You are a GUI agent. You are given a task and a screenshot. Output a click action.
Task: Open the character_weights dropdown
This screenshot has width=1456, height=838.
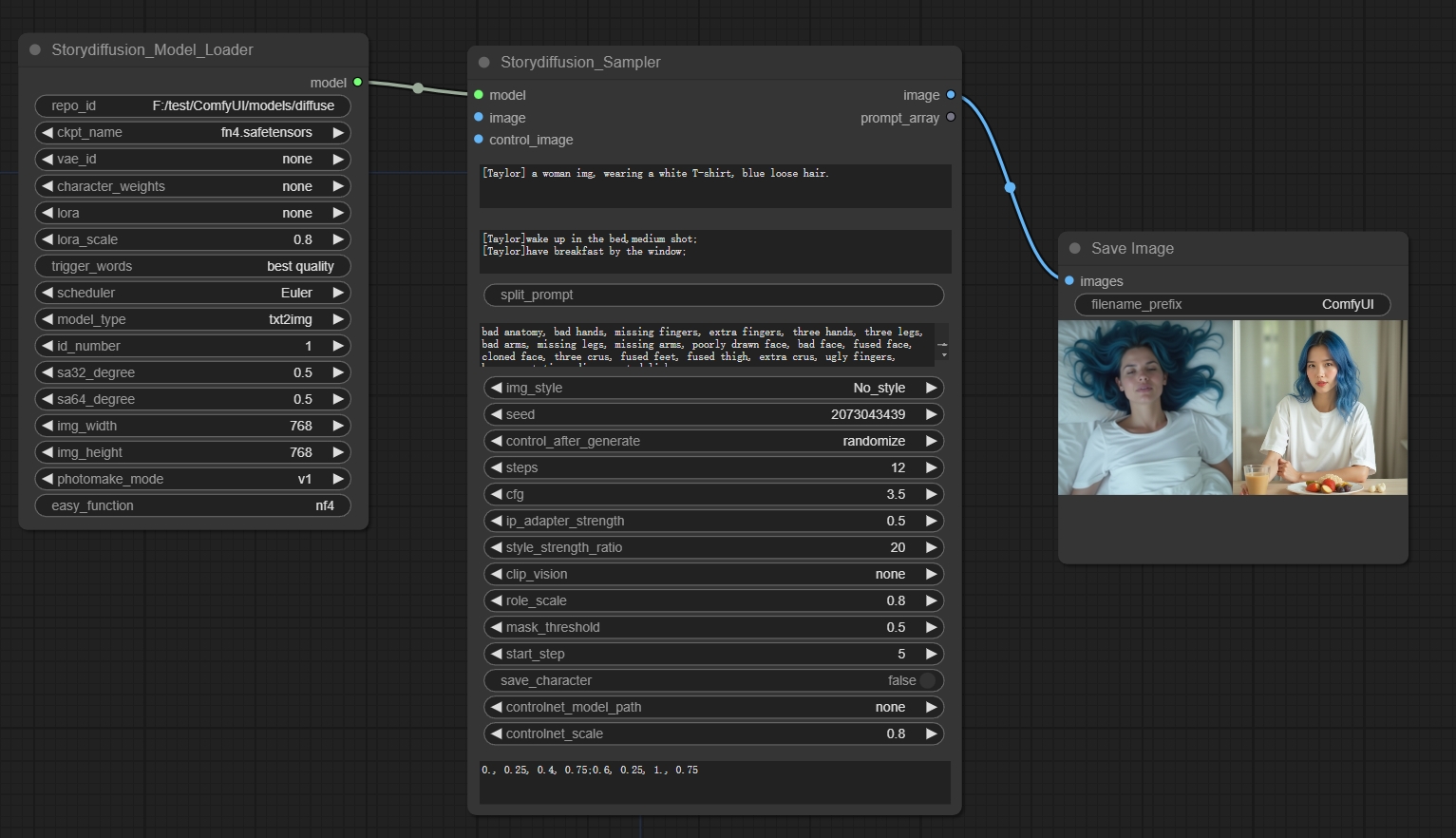[193, 186]
